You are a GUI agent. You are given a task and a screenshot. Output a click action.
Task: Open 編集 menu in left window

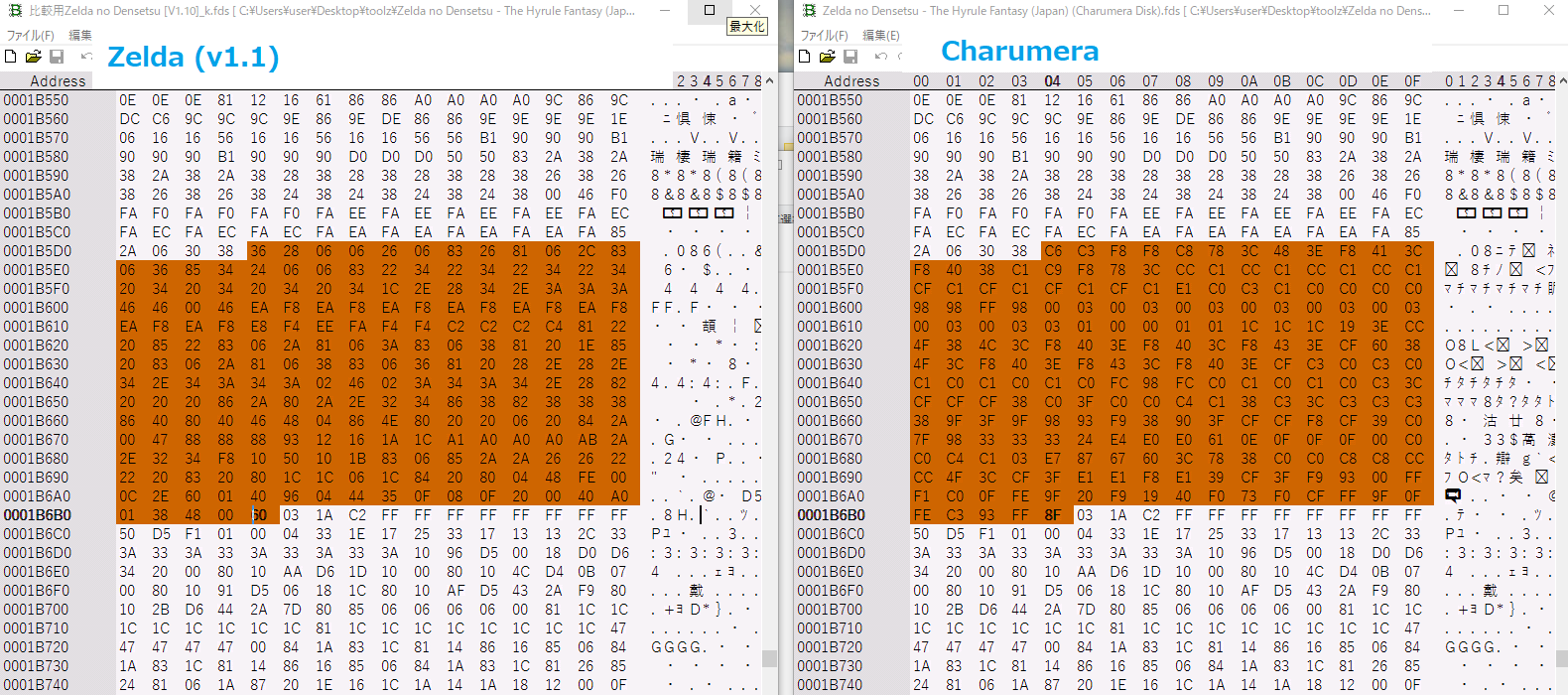tap(80, 35)
